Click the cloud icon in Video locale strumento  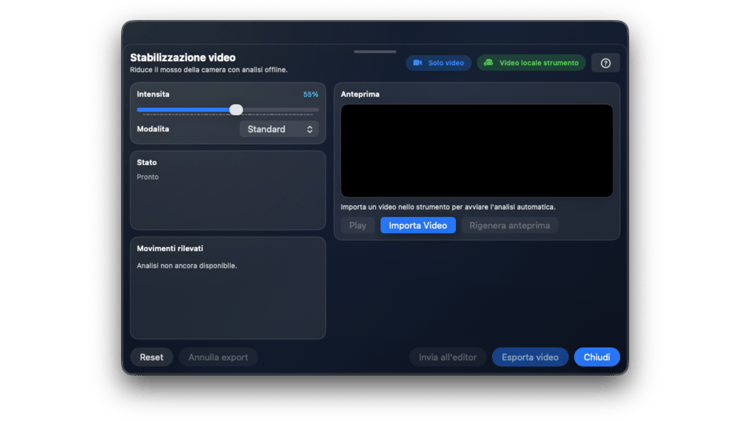[x=488, y=63]
